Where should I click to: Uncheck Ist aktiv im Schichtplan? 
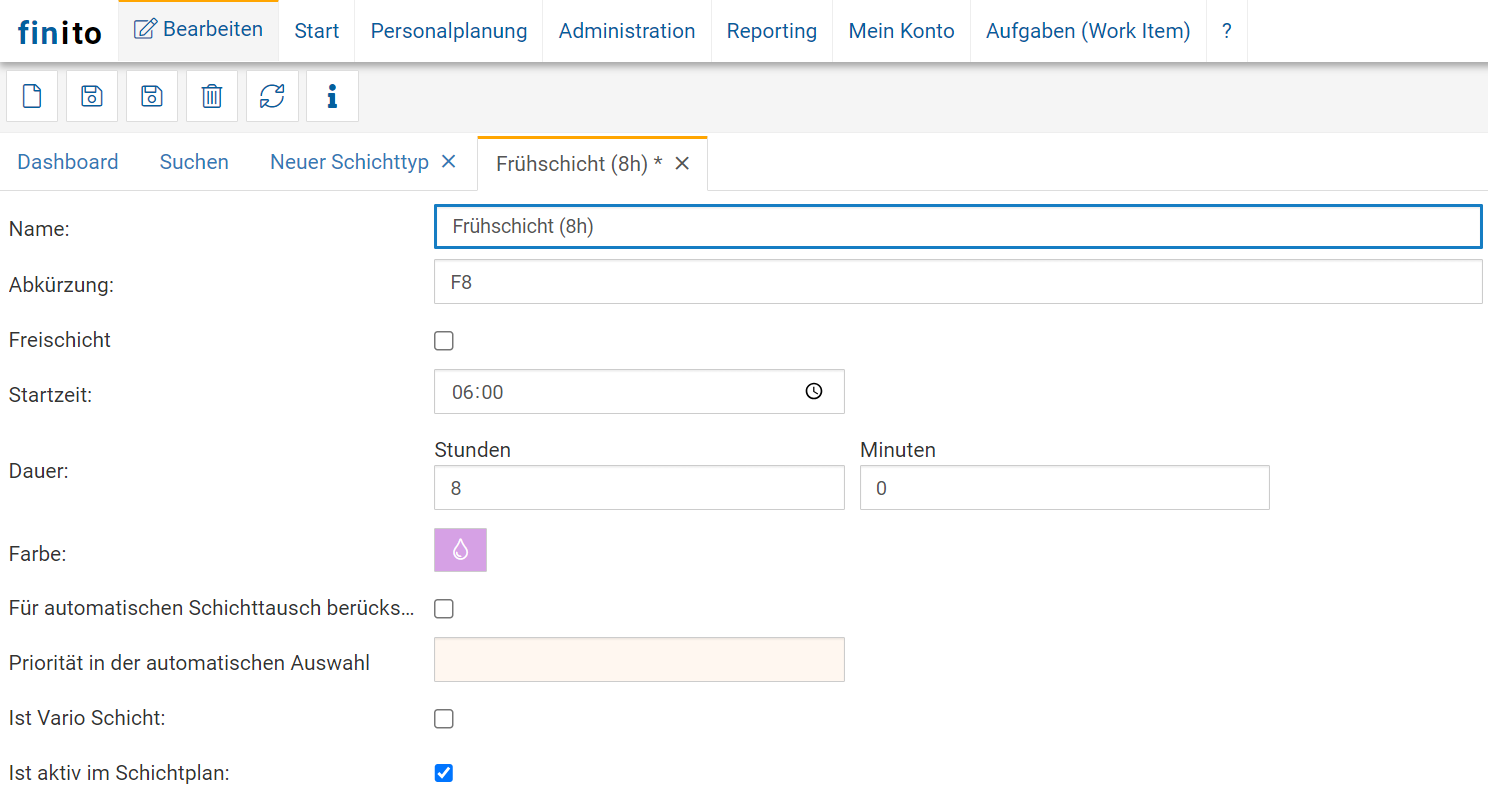click(444, 773)
